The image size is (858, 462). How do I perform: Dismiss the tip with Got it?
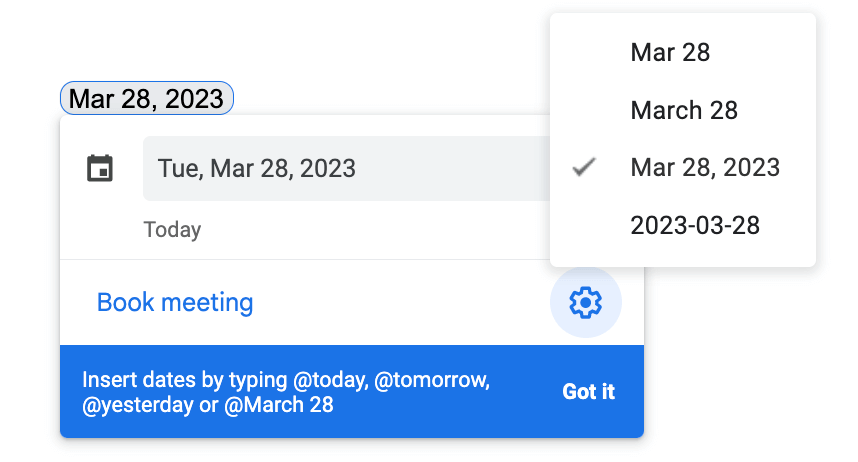[x=589, y=392]
